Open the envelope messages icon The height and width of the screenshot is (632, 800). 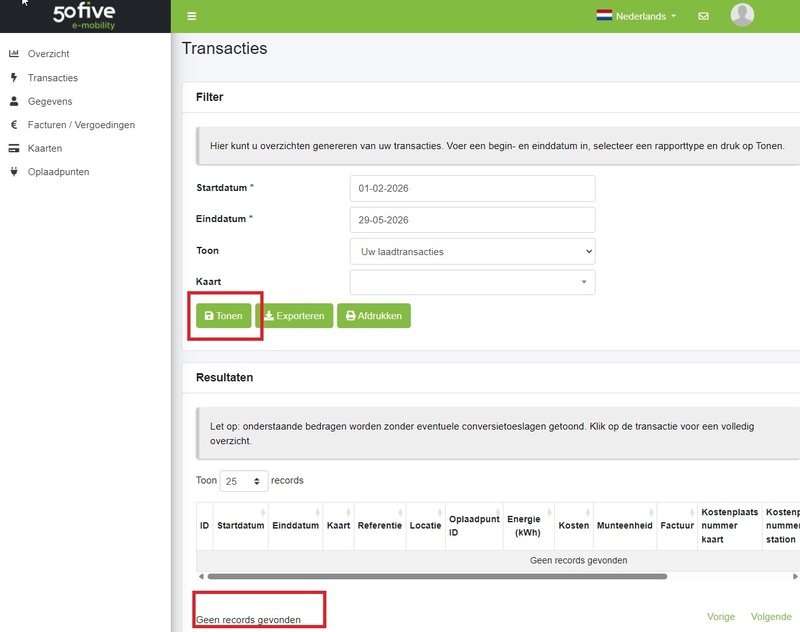(x=703, y=16)
